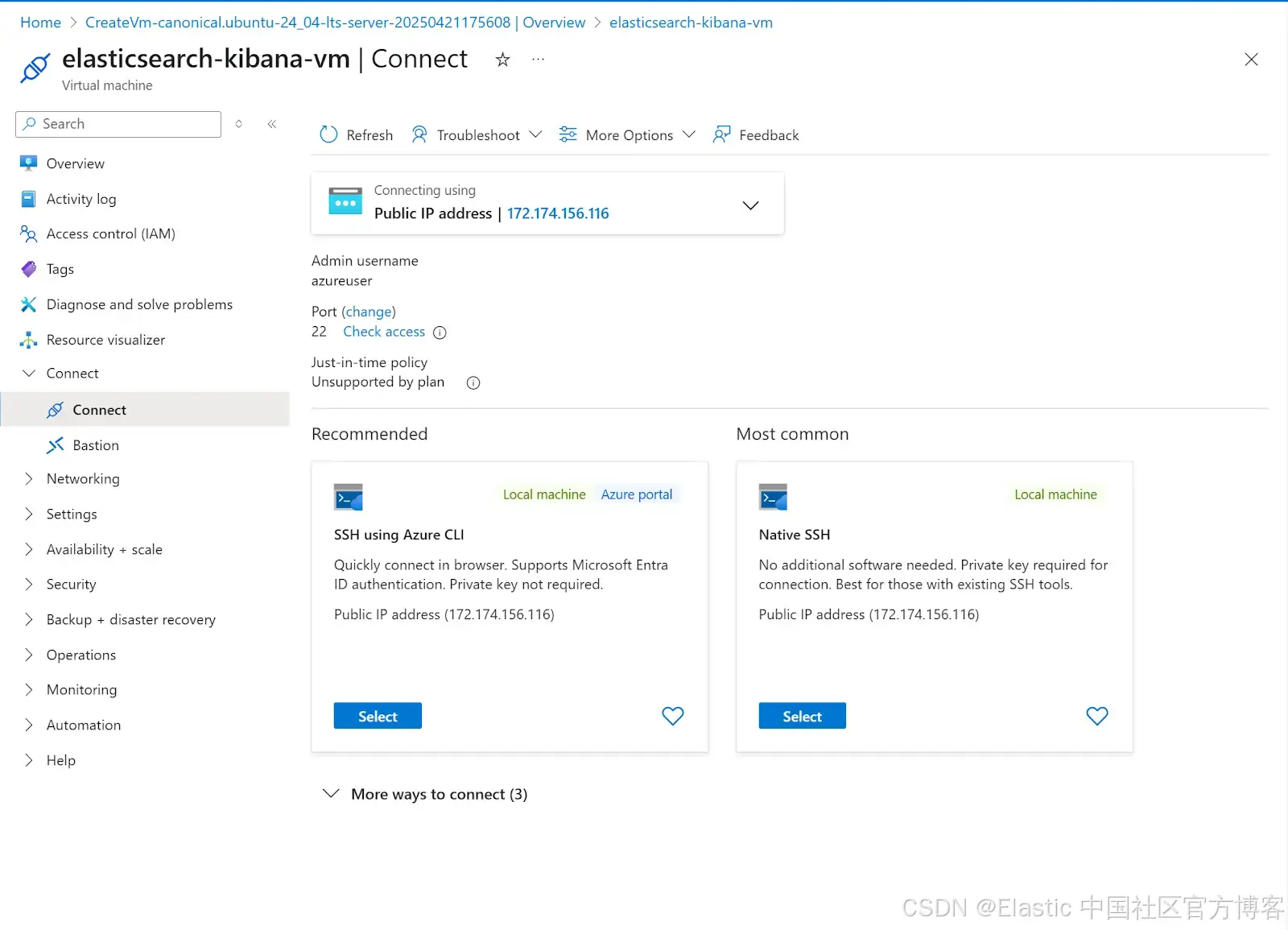
Task: Click info icon beside Unsupported by plan
Action: point(473,383)
